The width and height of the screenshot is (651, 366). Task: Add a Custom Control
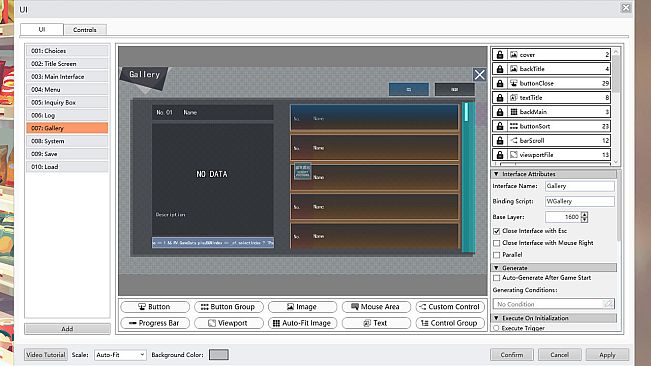tap(450, 307)
